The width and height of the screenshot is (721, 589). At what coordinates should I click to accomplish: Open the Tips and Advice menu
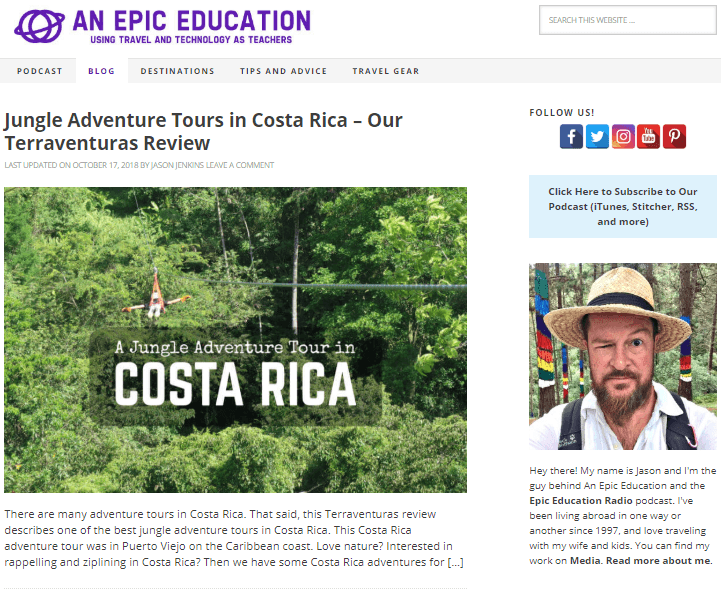(283, 71)
